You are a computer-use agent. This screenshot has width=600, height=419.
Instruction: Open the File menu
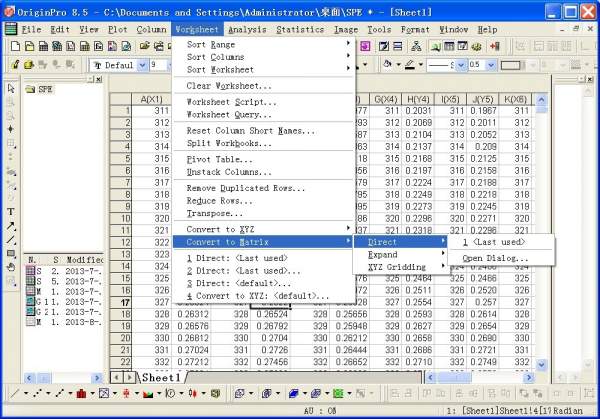coord(31,29)
